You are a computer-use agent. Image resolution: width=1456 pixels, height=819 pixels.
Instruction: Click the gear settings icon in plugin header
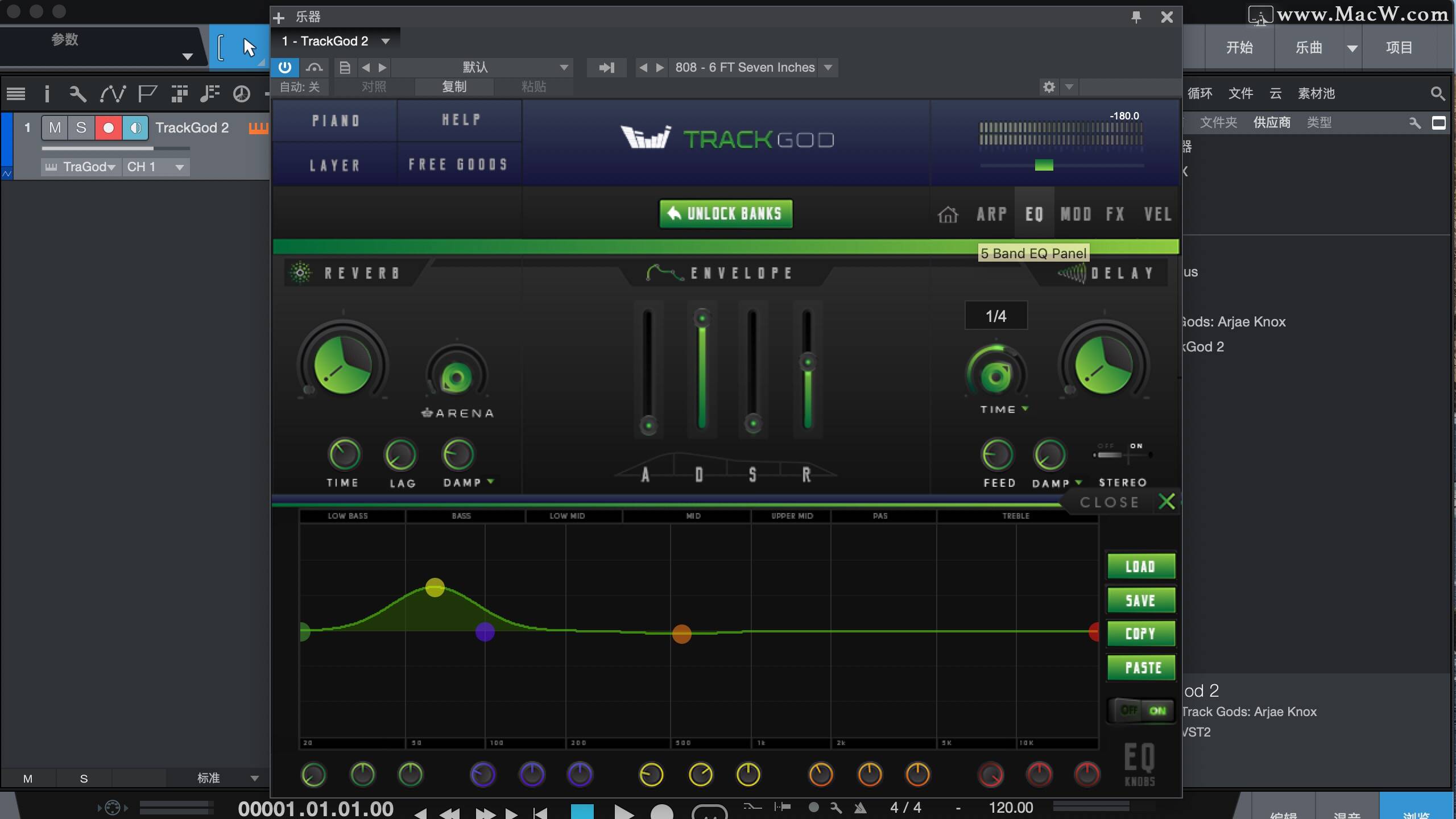tap(1049, 87)
